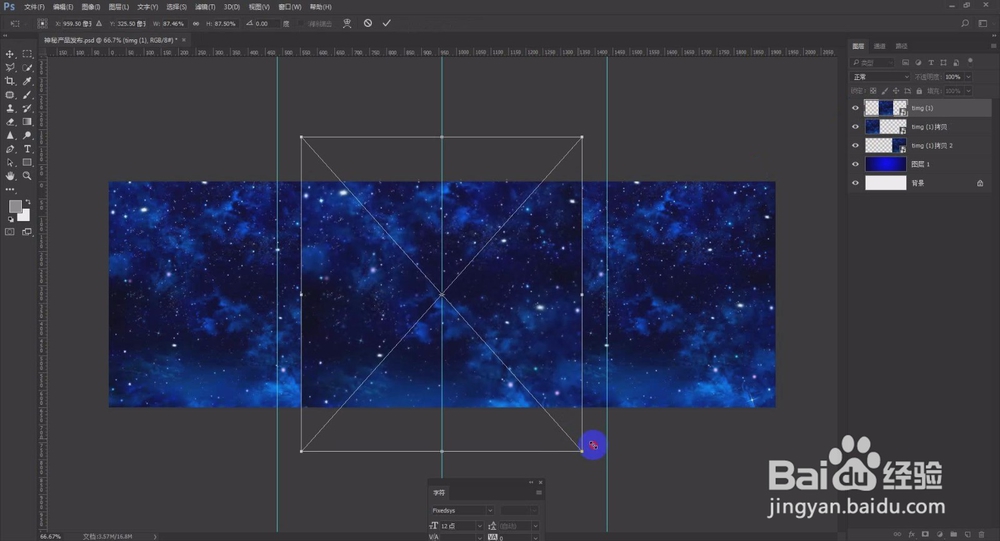Click the foreground color swatch
The height and width of the screenshot is (541, 1000).
[15, 206]
